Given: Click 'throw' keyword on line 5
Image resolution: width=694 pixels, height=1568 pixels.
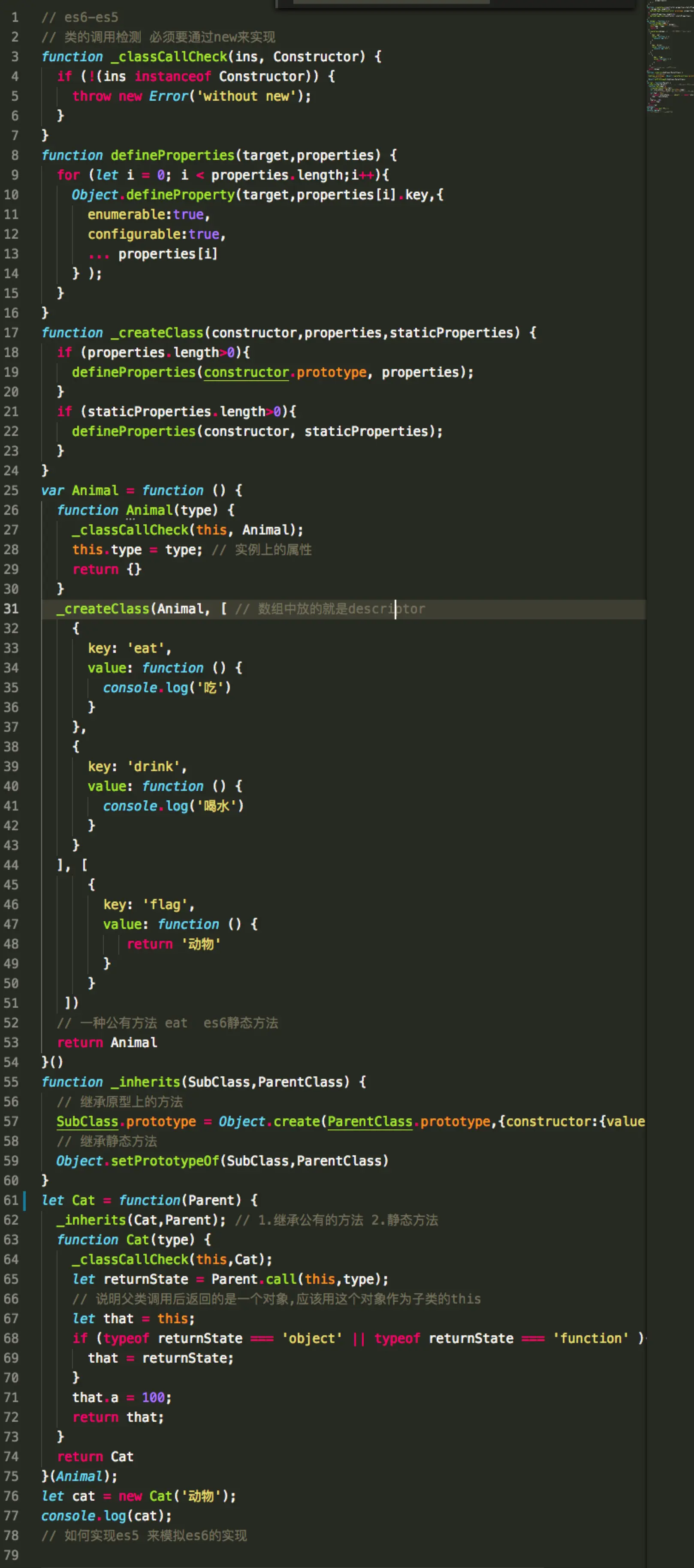Looking at the screenshot, I should [x=92, y=96].
